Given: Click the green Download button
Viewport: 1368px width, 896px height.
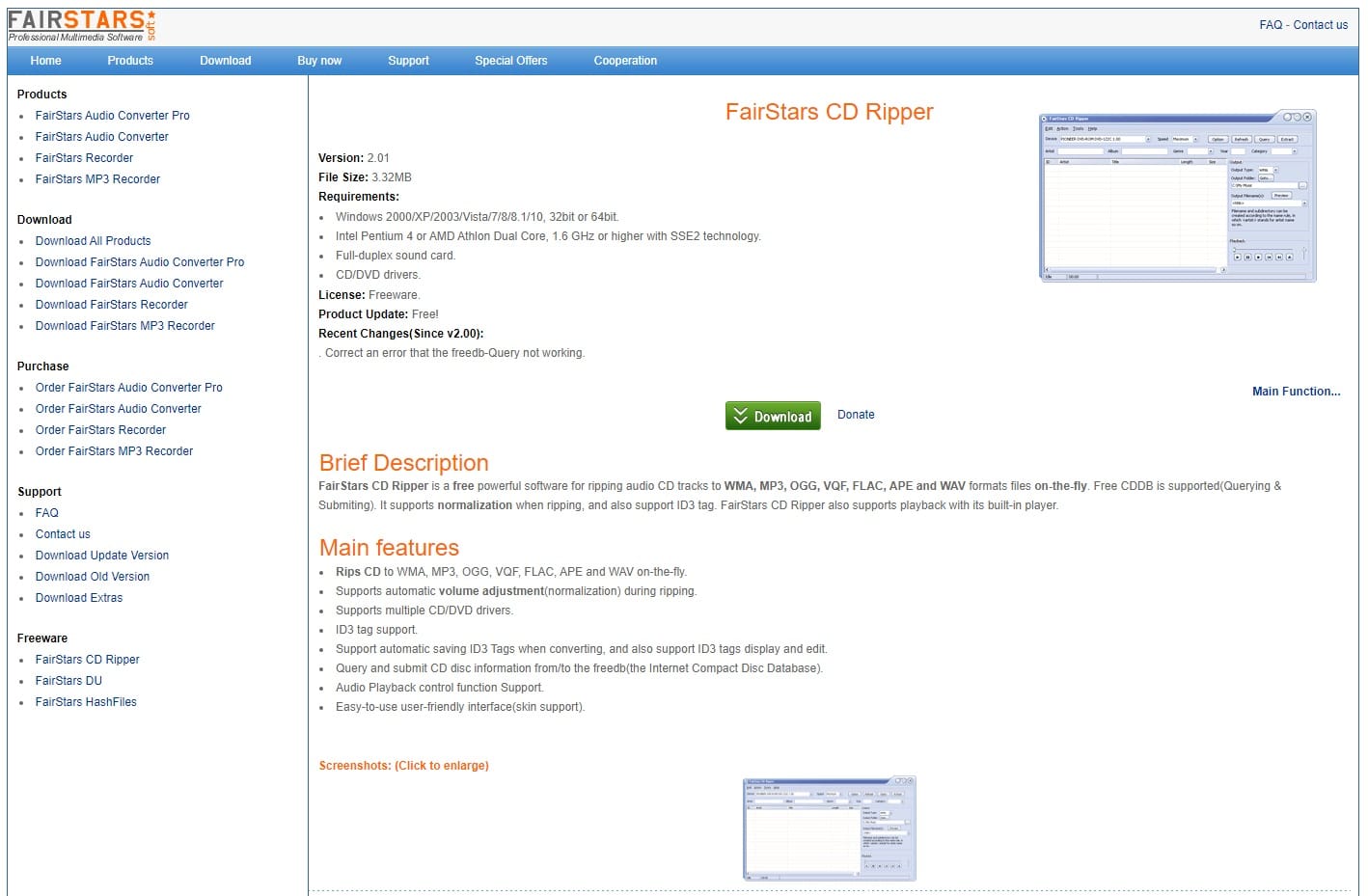Looking at the screenshot, I should coord(773,416).
